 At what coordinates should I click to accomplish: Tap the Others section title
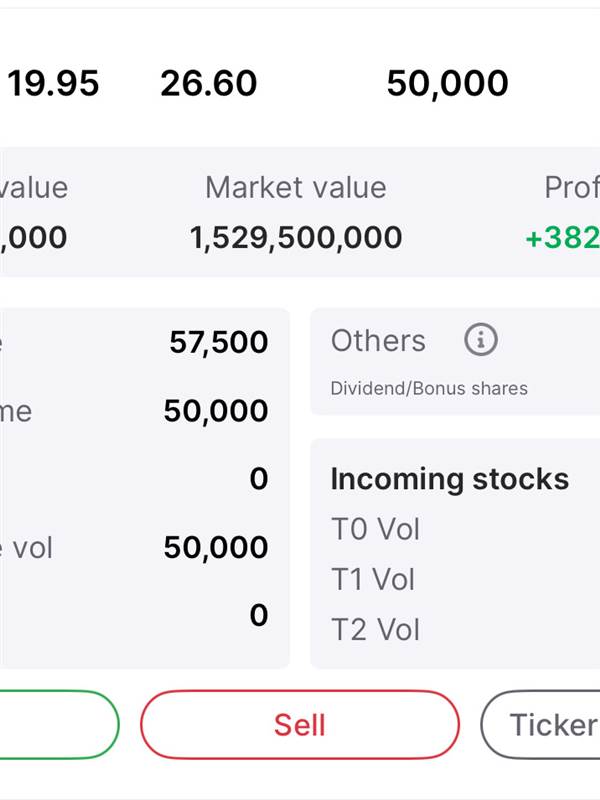tap(378, 340)
